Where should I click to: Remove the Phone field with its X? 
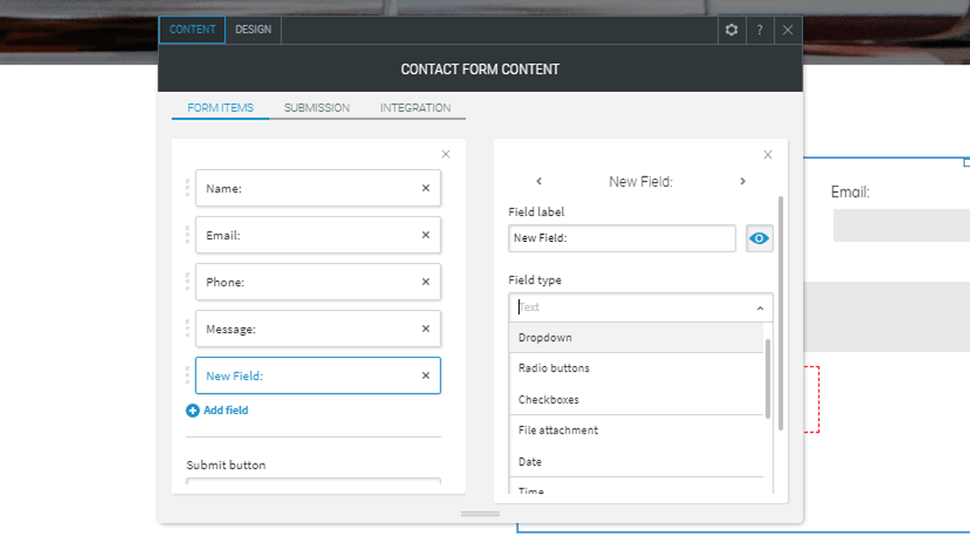coord(425,282)
